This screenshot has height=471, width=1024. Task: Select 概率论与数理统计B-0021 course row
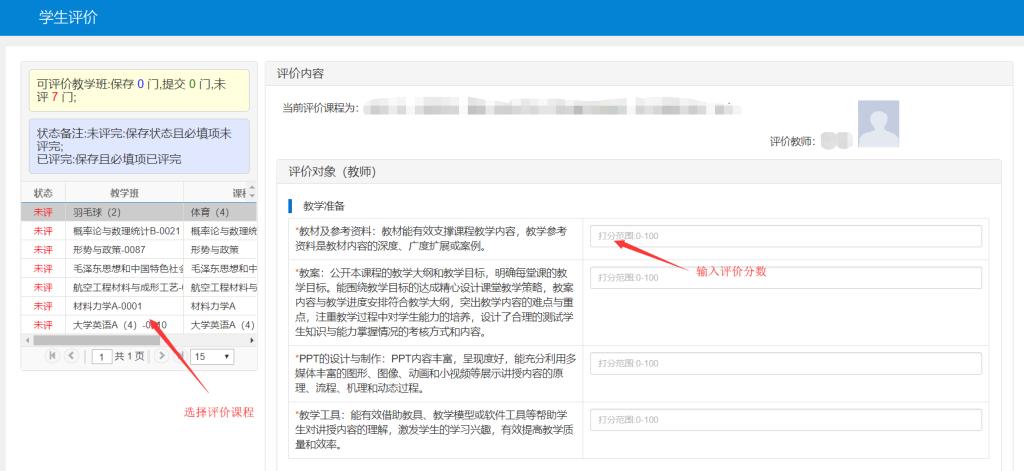click(124, 231)
